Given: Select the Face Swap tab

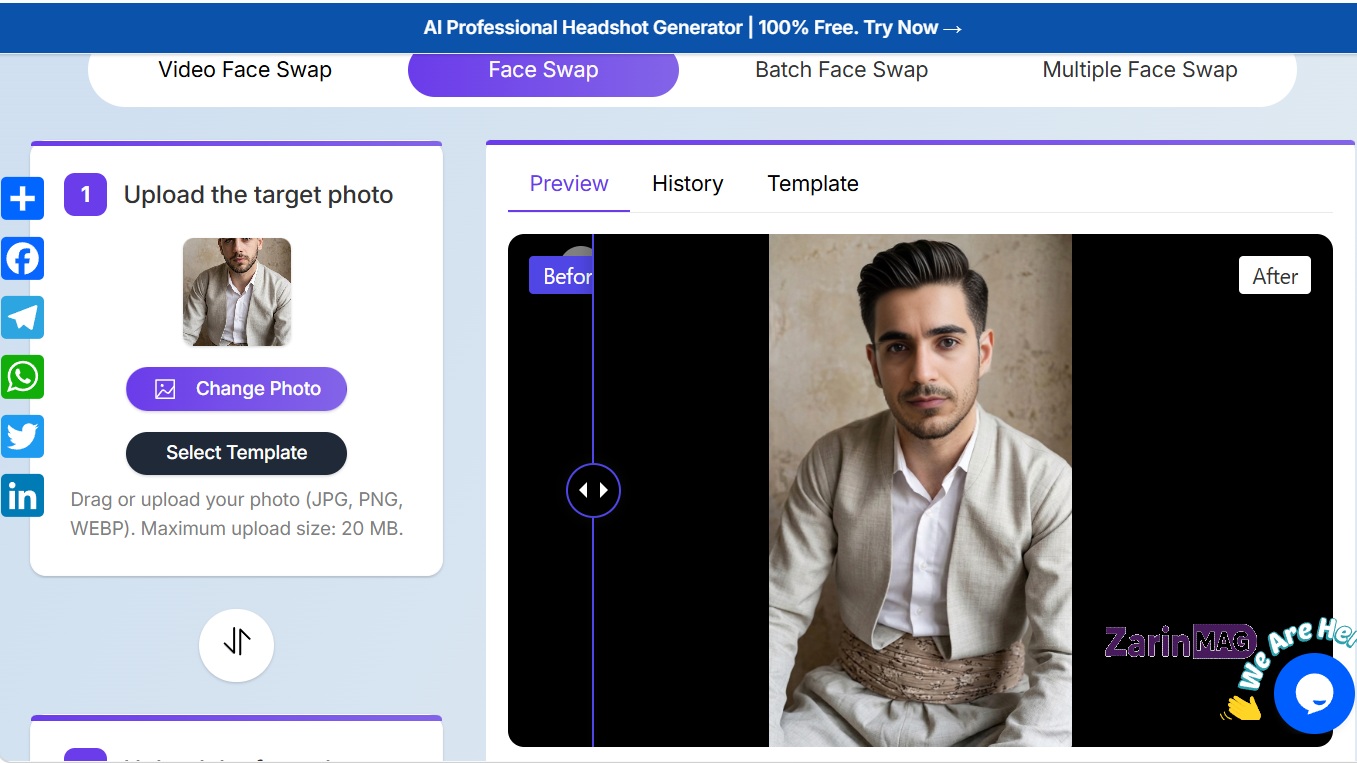Looking at the screenshot, I should (x=543, y=70).
